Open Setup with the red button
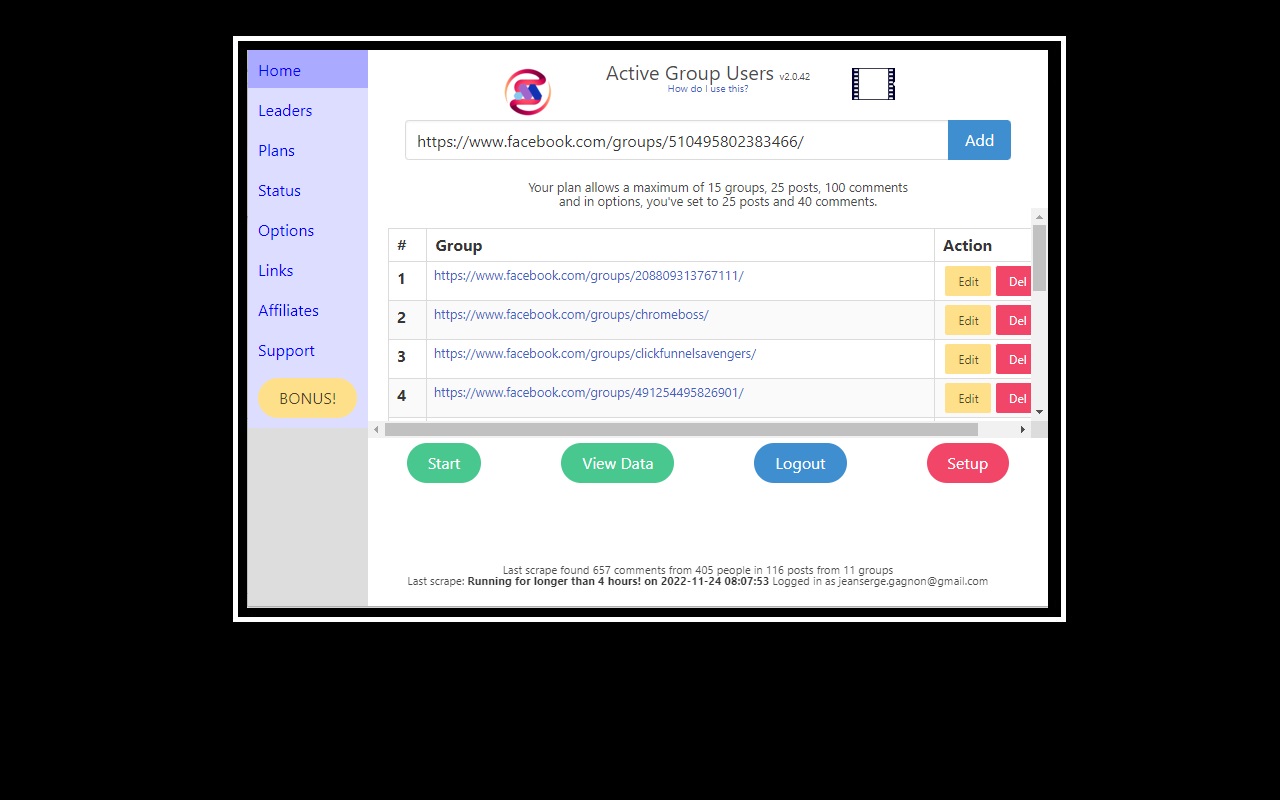Screen dimensions: 1280x800 coord(967,463)
